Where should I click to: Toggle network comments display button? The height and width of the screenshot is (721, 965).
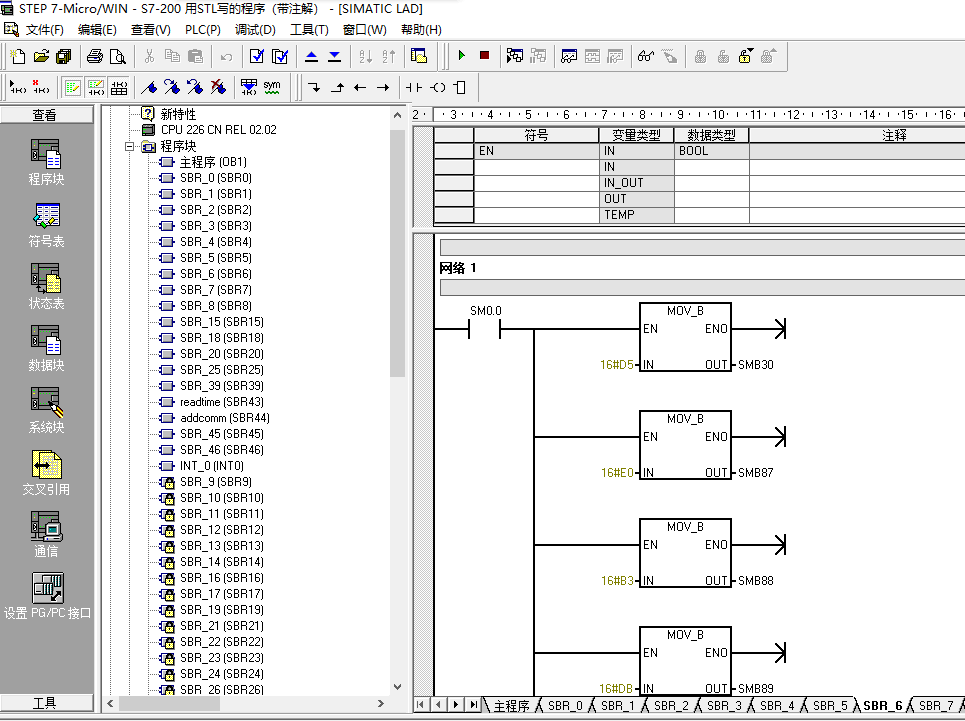[x=95, y=87]
